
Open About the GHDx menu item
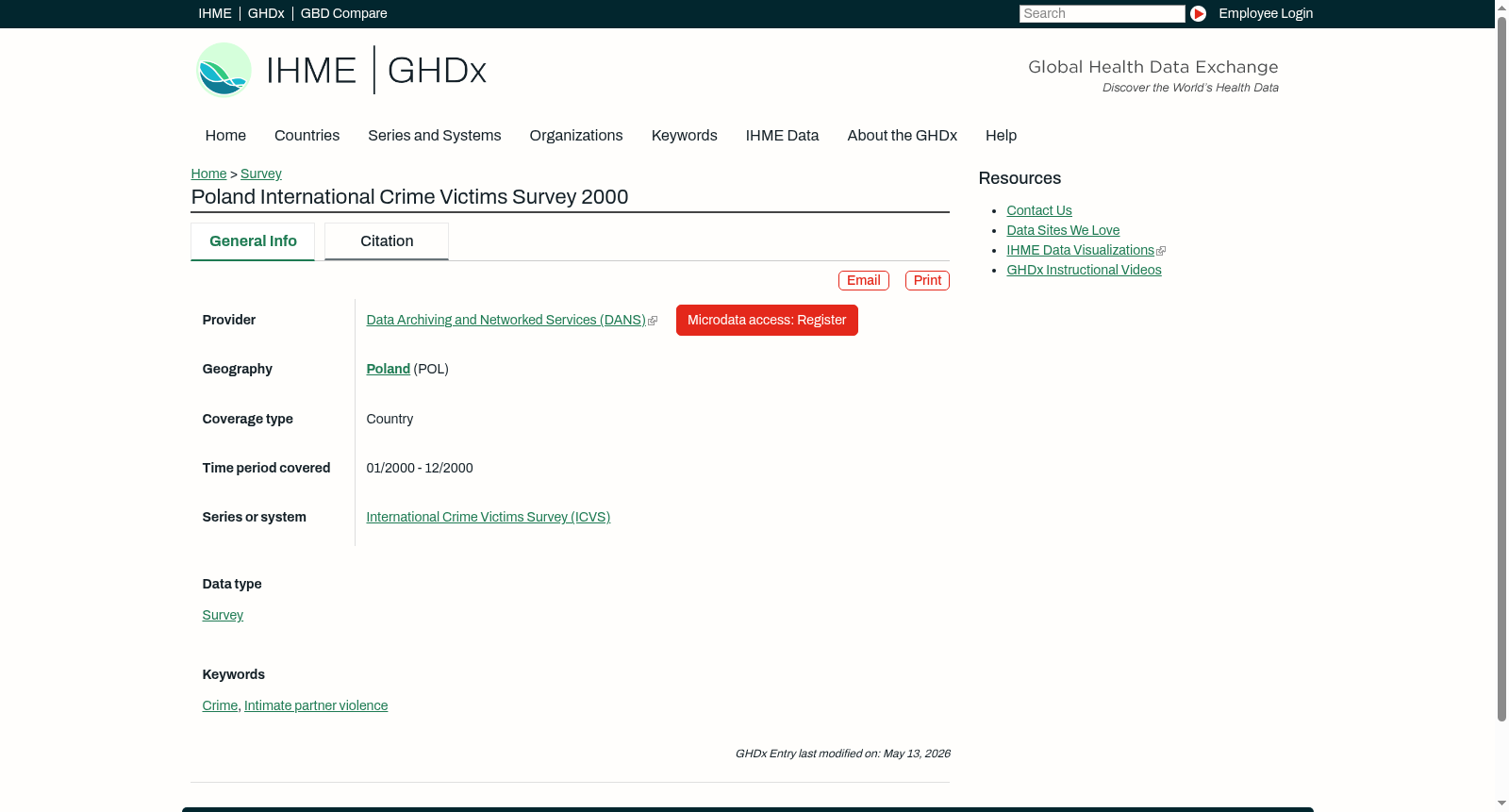point(902,136)
